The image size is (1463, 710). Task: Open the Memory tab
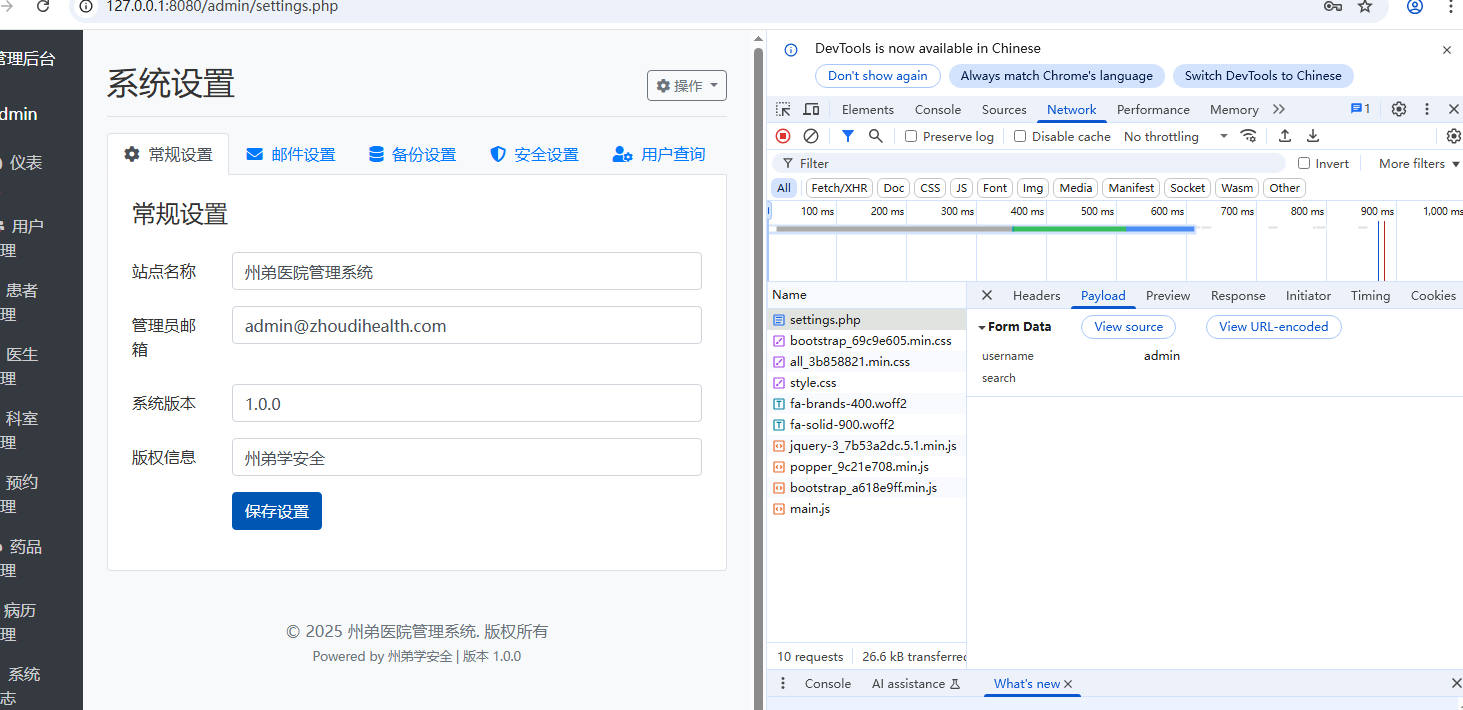pos(1234,109)
